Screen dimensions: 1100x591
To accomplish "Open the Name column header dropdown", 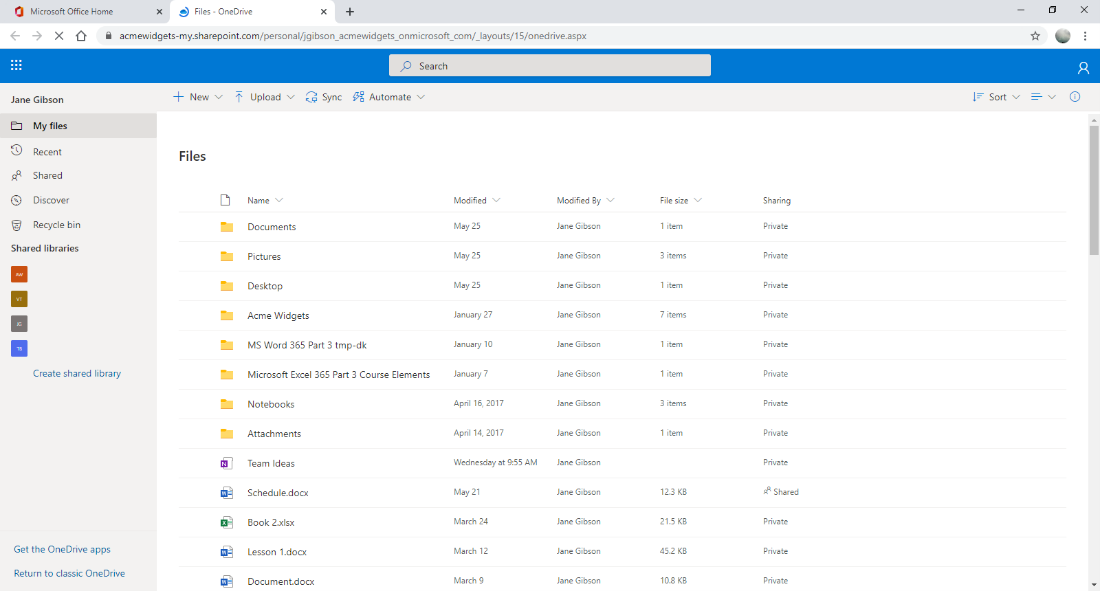I will point(265,200).
